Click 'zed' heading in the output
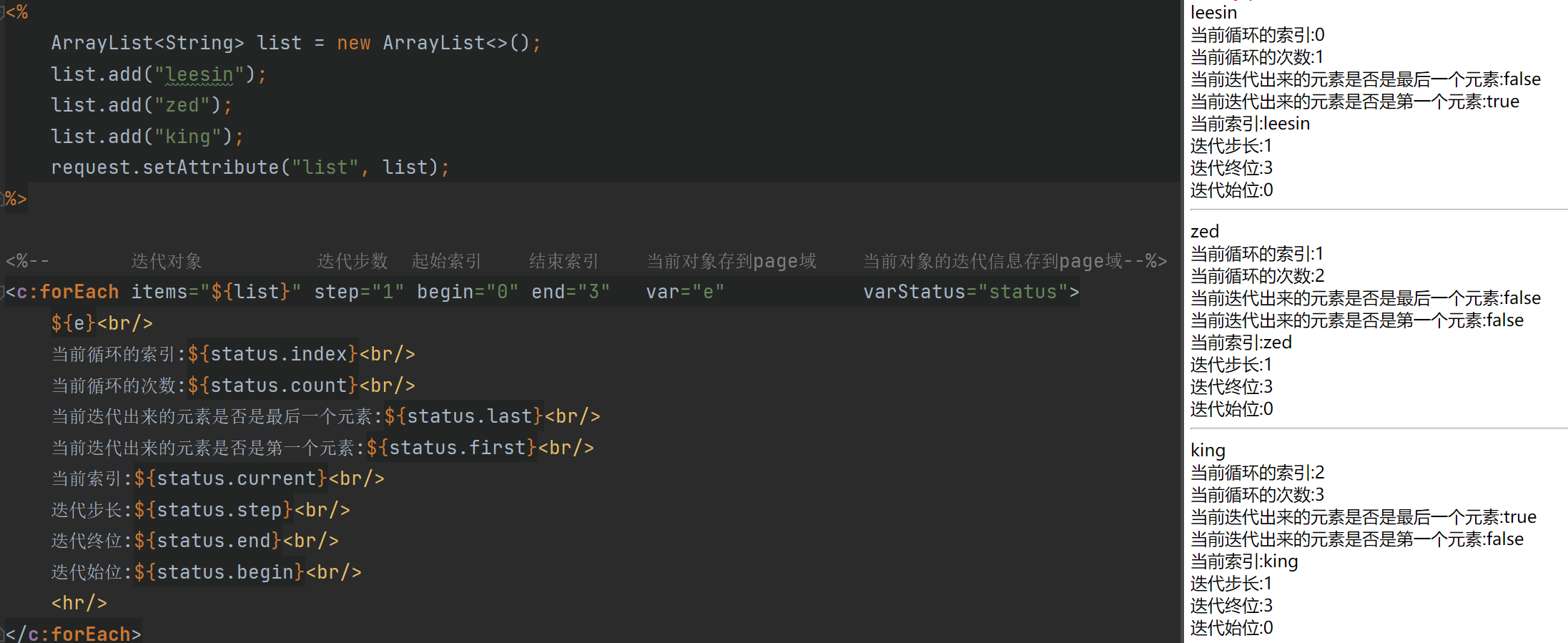The height and width of the screenshot is (643, 1568). [1204, 232]
